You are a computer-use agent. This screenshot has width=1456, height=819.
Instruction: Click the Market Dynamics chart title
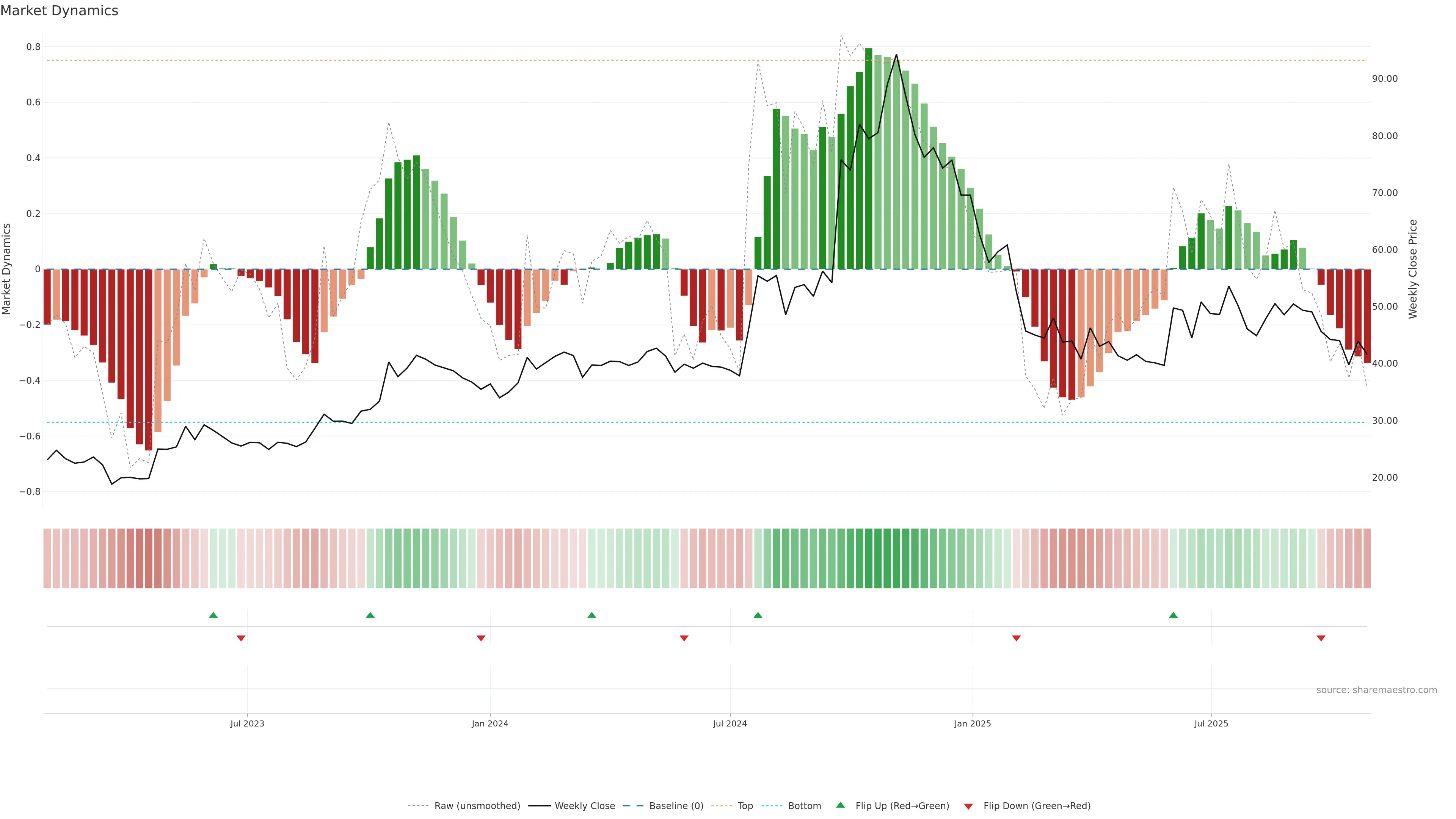pyautogui.click(x=60, y=11)
